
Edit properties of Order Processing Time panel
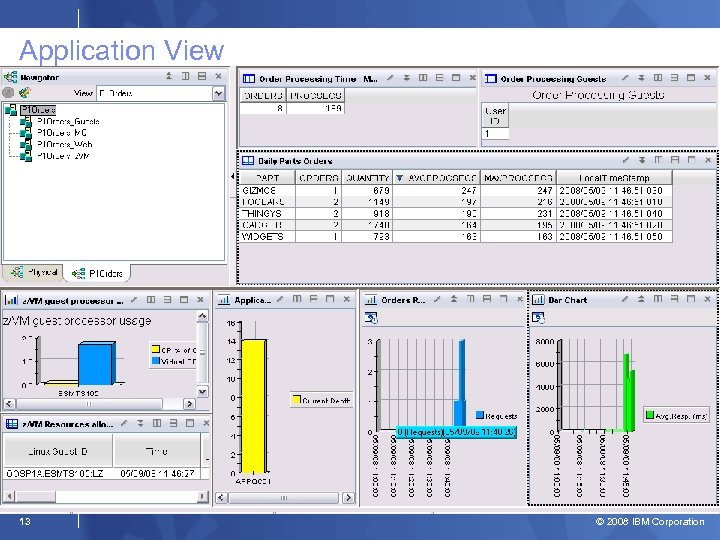390,78
